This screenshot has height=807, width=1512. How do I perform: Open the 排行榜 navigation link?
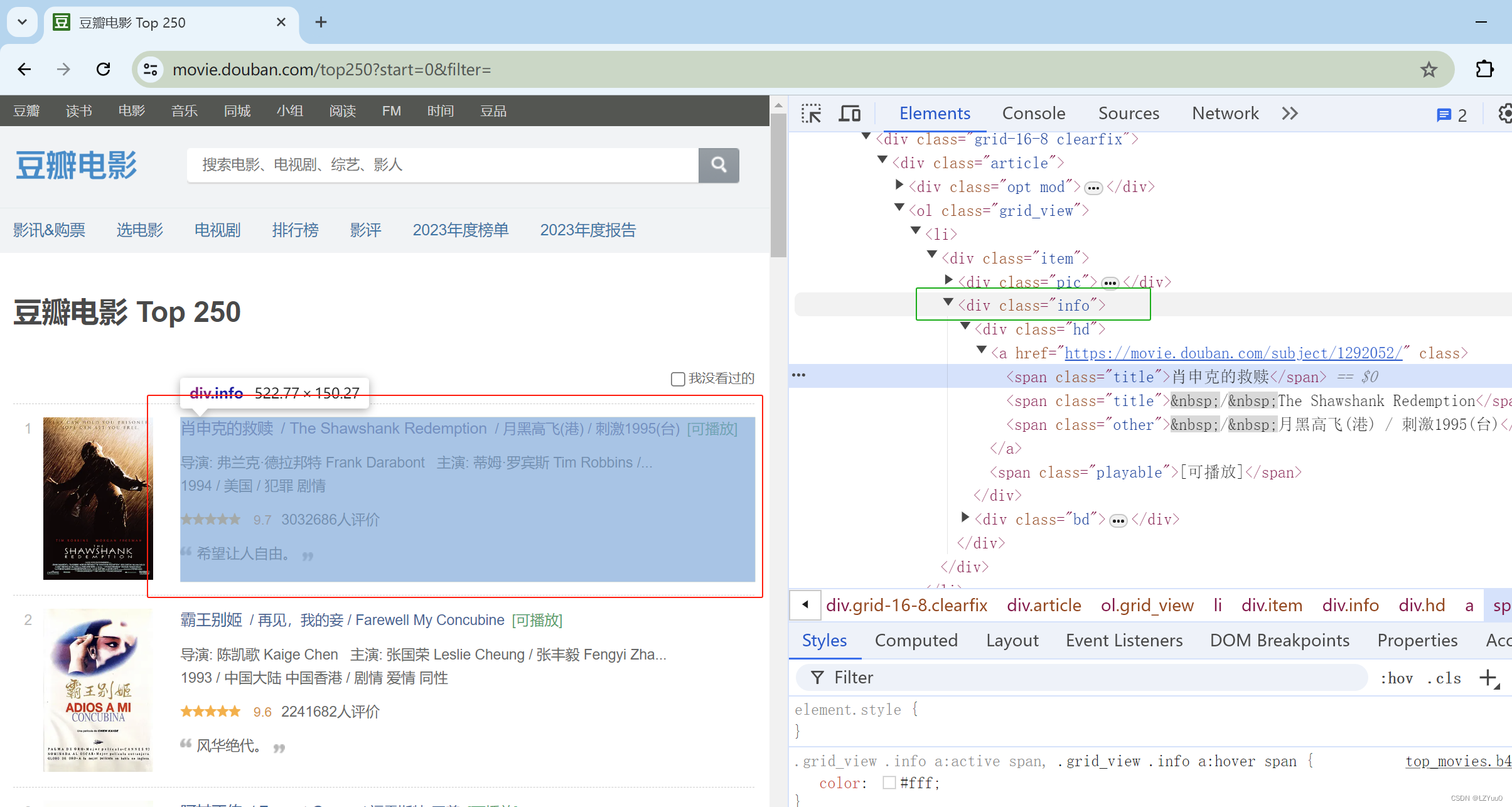point(295,230)
